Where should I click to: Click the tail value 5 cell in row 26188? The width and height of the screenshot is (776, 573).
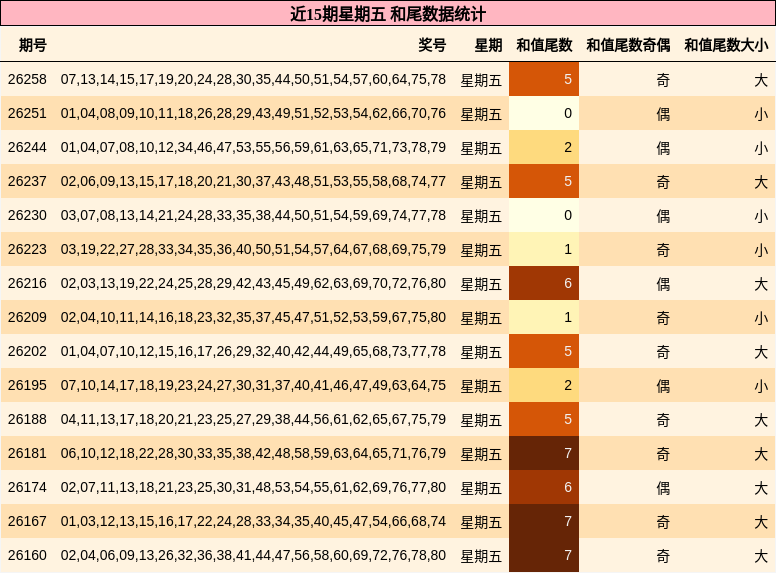(544, 419)
